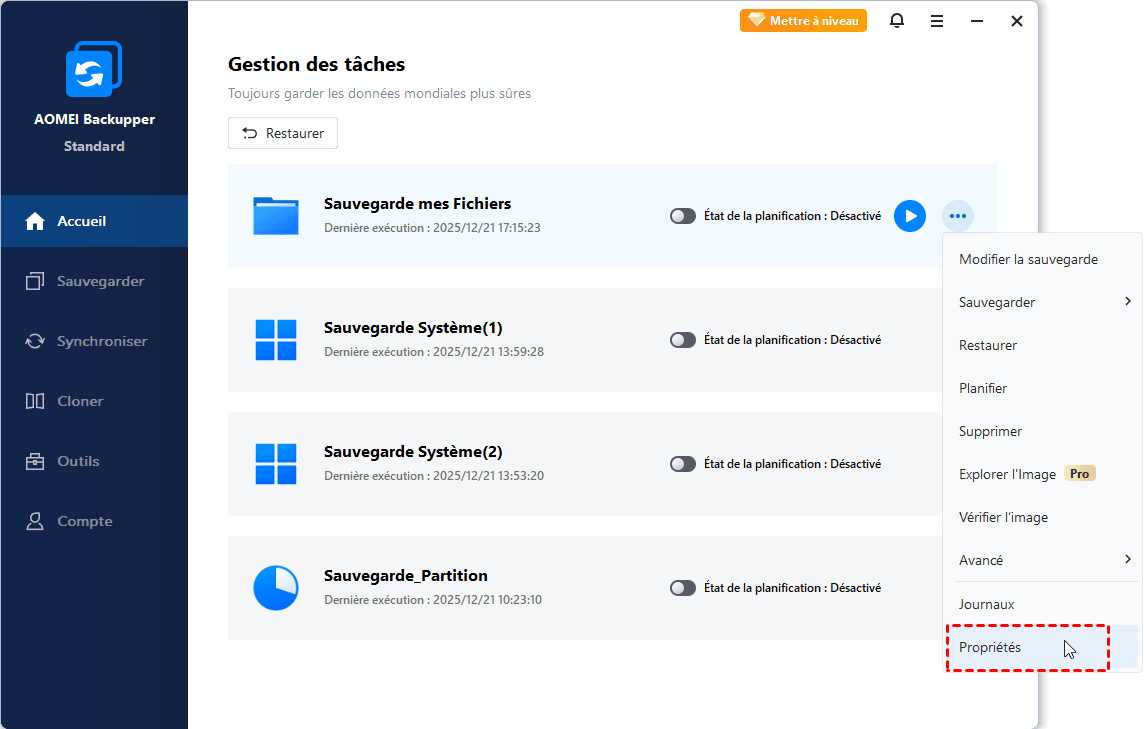
Task: Open the Synchroniser section
Action: (x=101, y=341)
